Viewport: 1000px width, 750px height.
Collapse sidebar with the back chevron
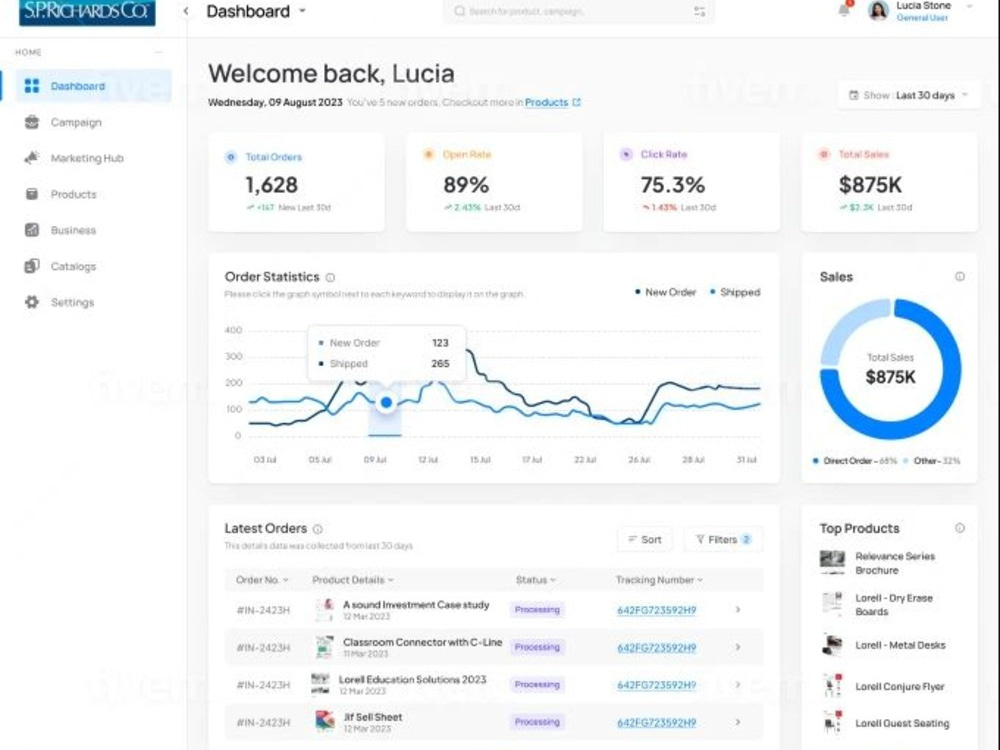[186, 11]
